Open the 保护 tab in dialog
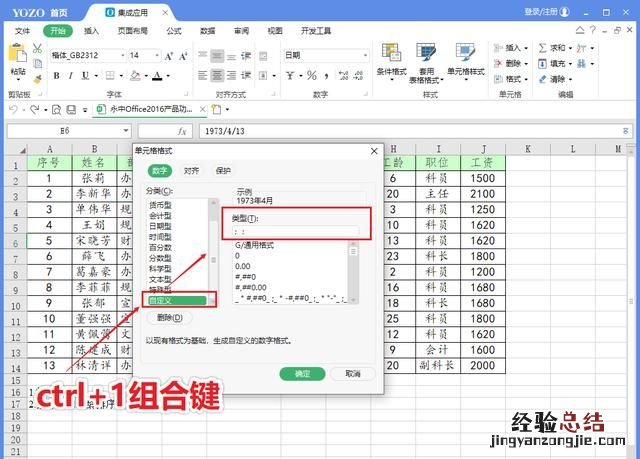 (223, 171)
